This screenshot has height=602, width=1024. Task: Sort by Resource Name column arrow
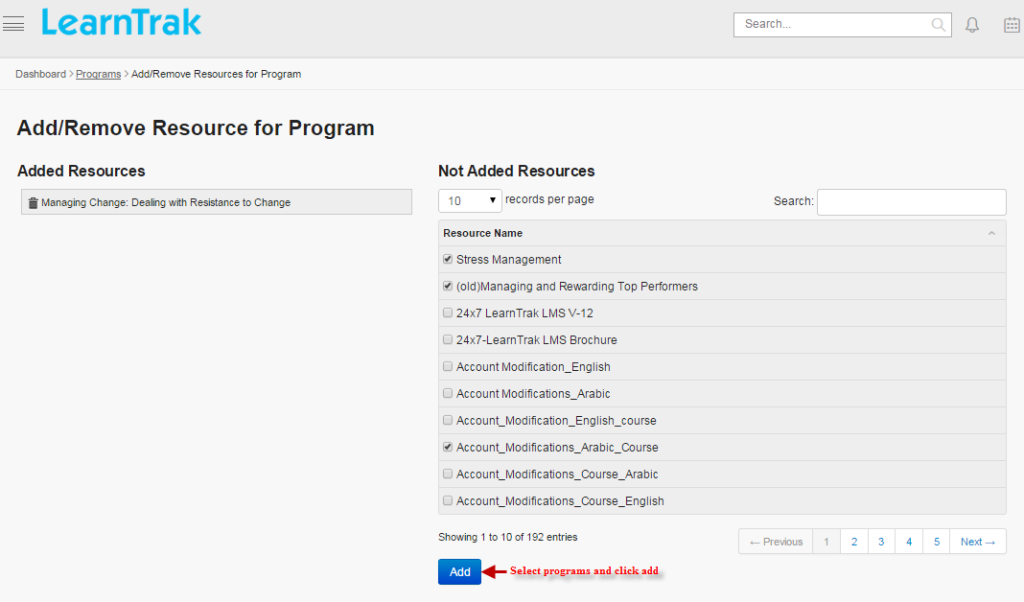(991, 234)
